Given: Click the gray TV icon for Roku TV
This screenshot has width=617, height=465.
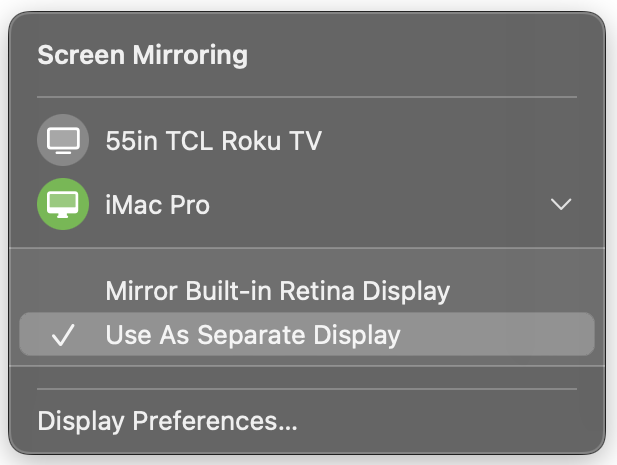Looking at the screenshot, I should [x=62, y=140].
